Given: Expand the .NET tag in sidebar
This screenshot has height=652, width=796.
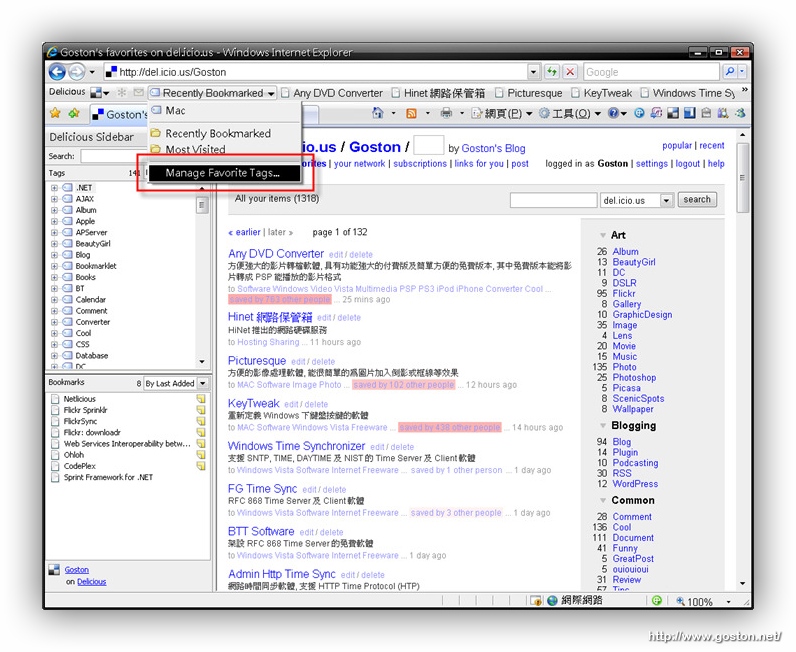Looking at the screenshot, I should click(x=54, y=187).
